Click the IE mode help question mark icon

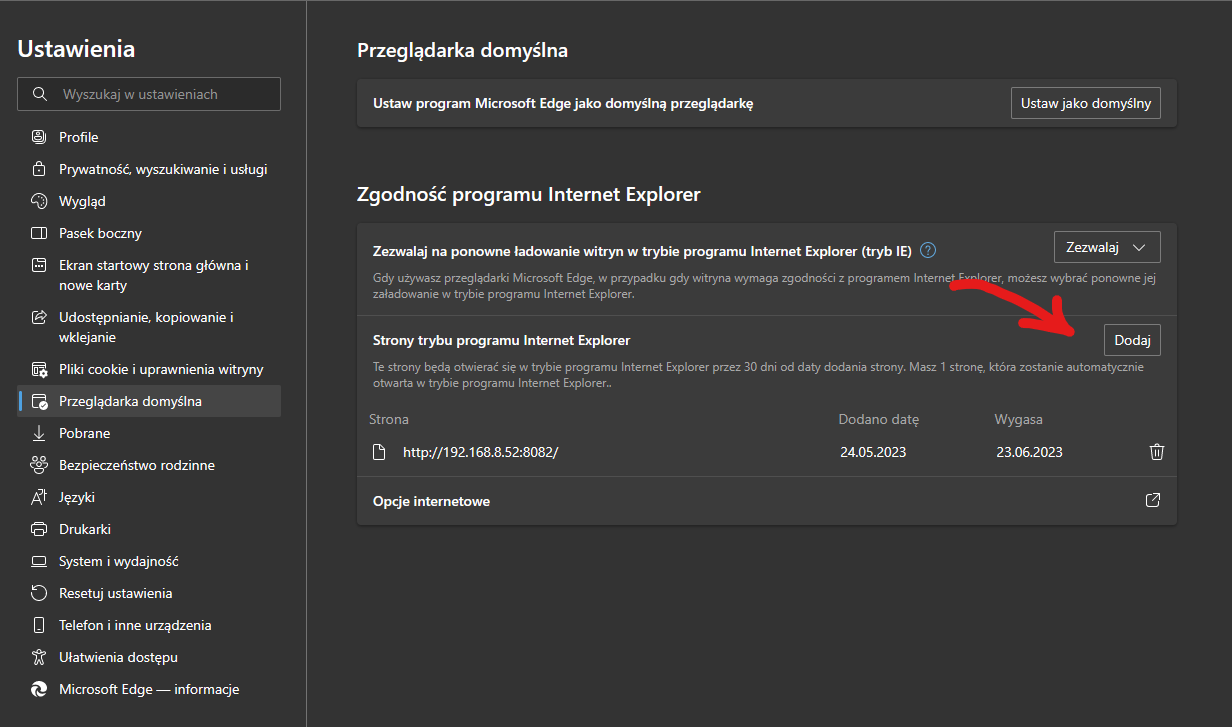(x=928, y=250)
